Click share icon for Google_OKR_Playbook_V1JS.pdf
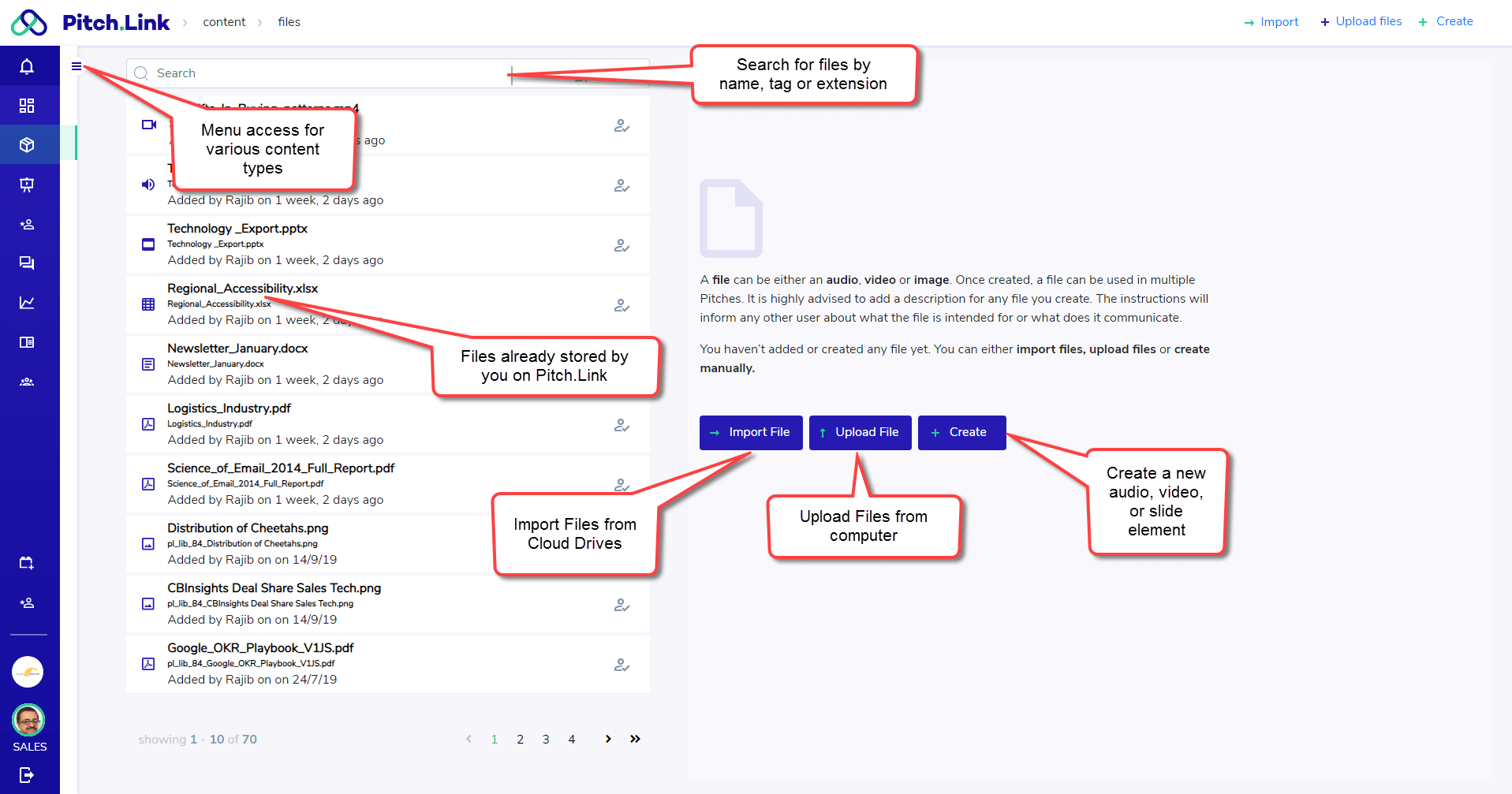Viewport: 1512px width, 794px height. coord(622,665)
